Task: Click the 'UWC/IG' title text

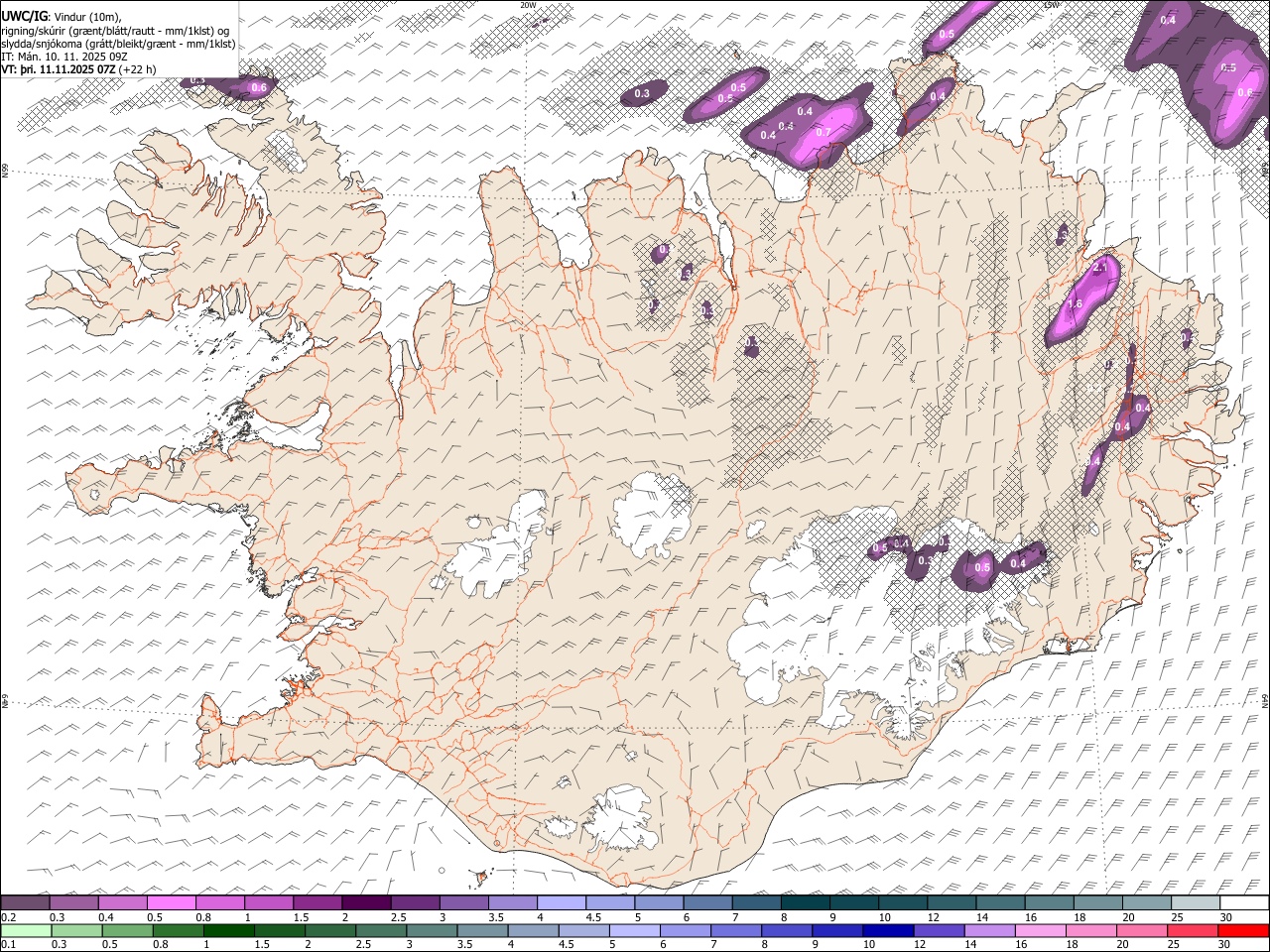Action: [24, 16]
